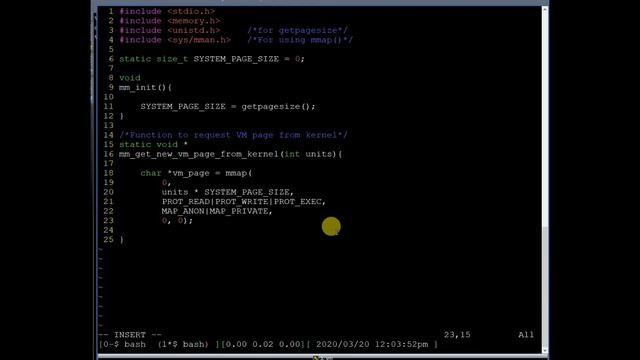
Task: Click the 'void' keyword on line 8
Action: tap(130, 78)
